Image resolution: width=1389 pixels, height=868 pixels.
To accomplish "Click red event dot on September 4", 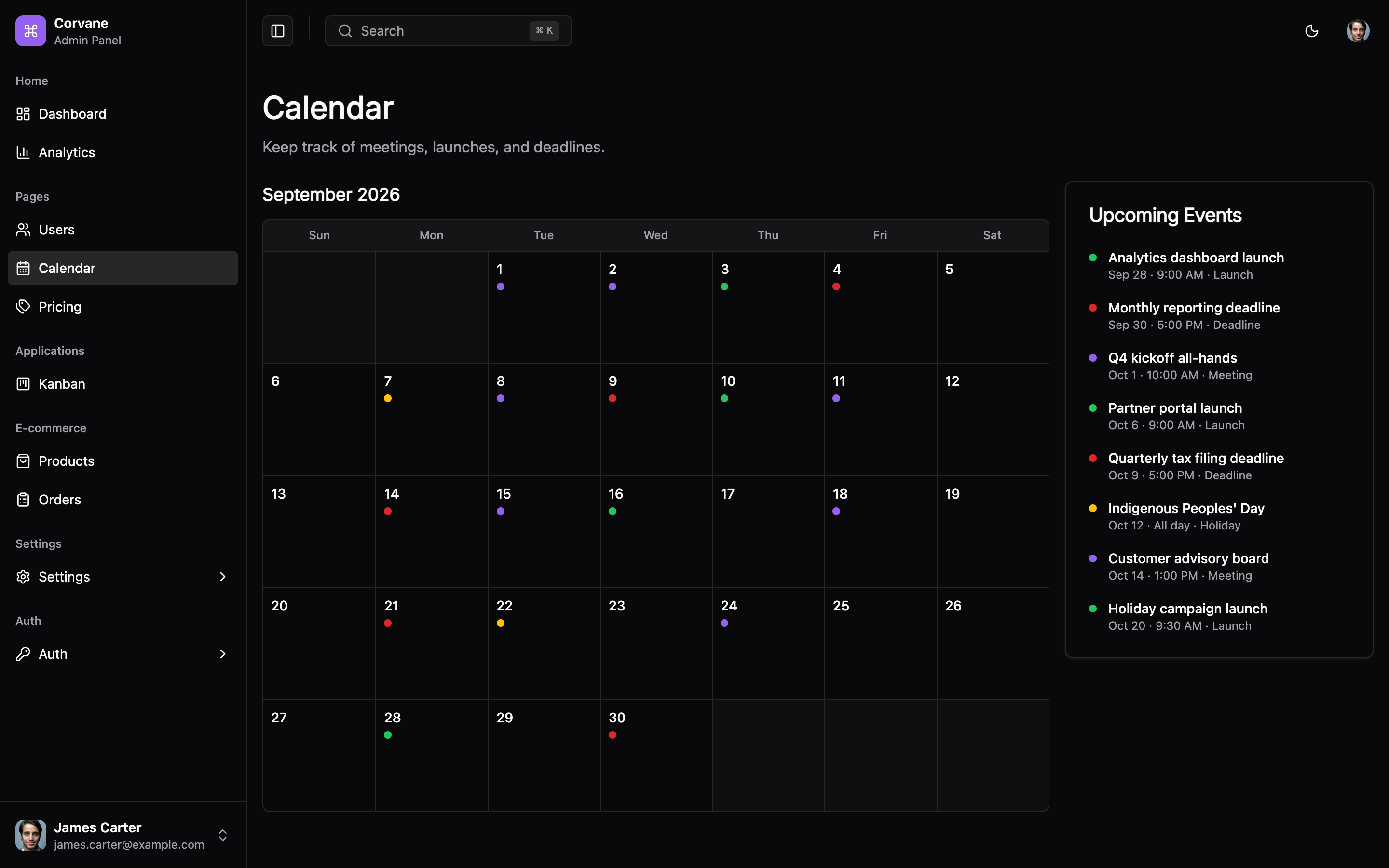I will coord(836,286).
